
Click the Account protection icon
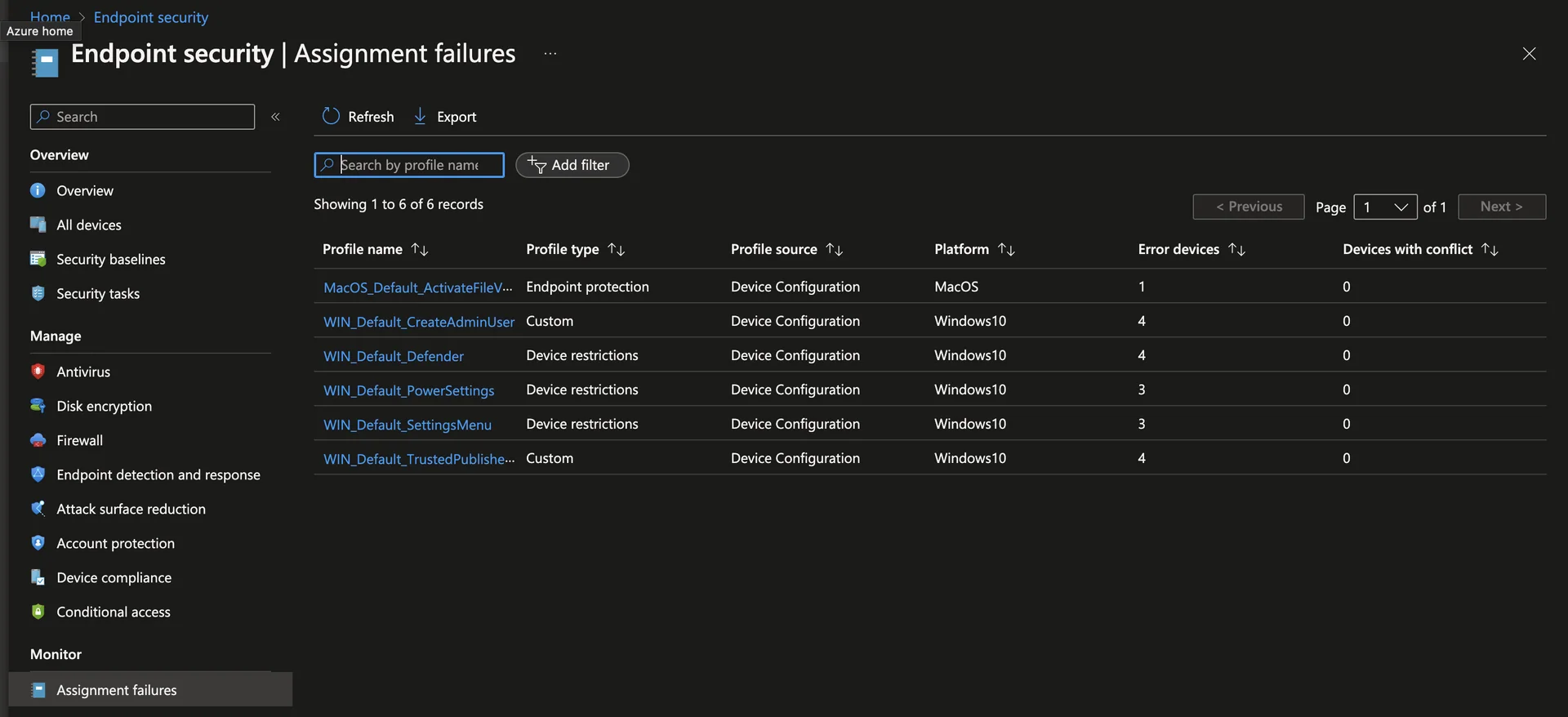[x=38, y=543]
